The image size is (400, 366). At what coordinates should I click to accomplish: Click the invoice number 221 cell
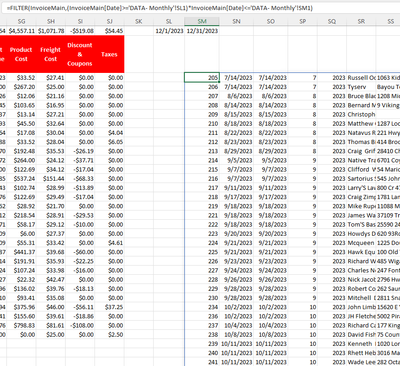pyautogui.click(x=202, y=215)
